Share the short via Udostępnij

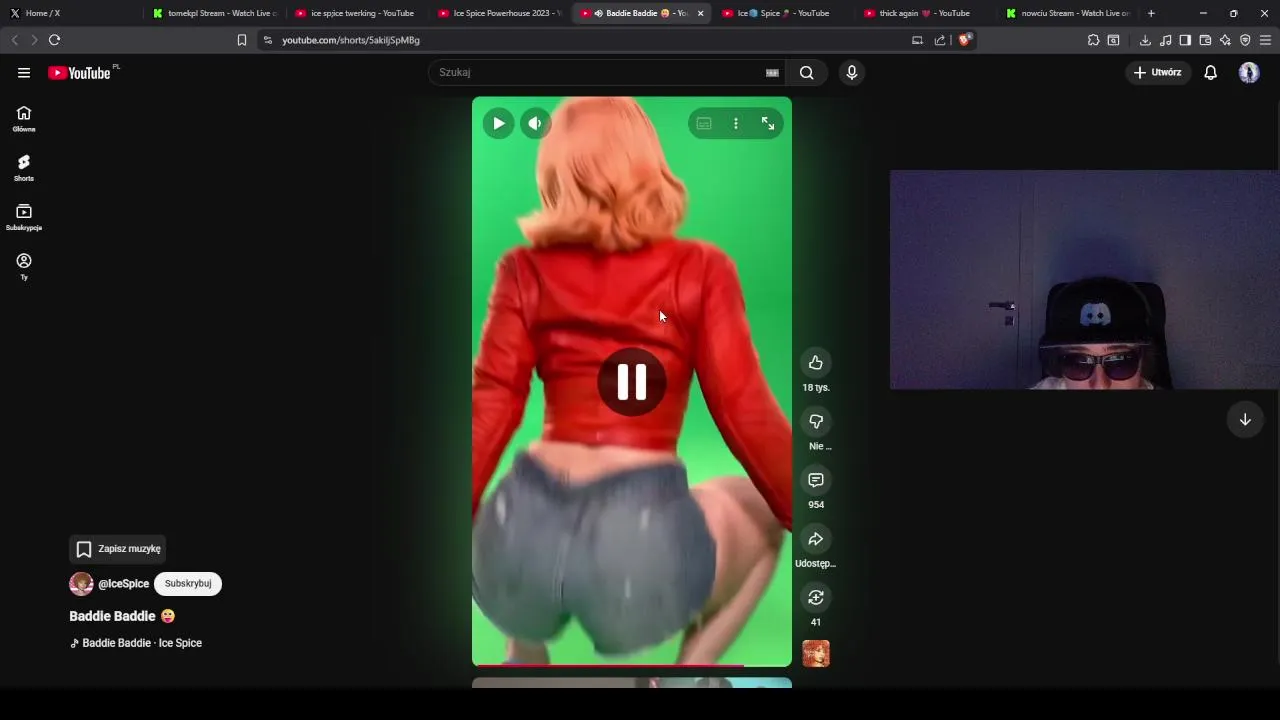[x=816, y=539]
